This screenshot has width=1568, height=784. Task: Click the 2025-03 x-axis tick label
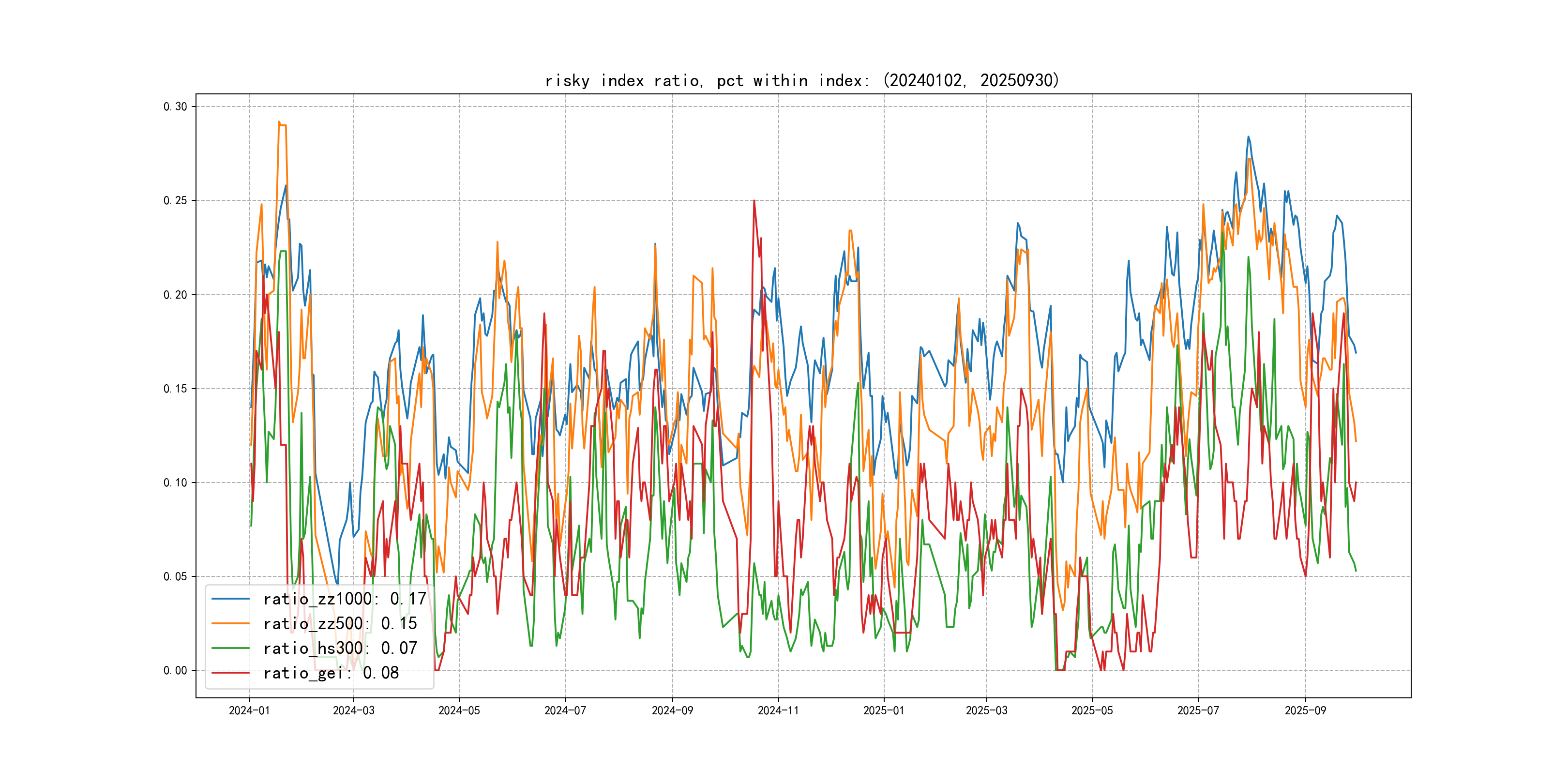click(x=986, y=710)
